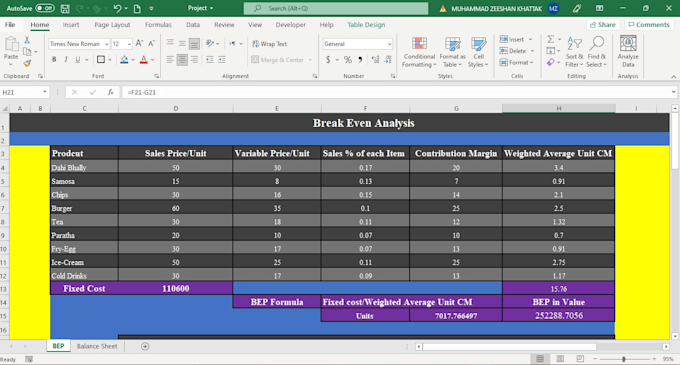
Task: Open the Name Box dropdown arrow
Action: pyautogui.click(x=44, y=92)
